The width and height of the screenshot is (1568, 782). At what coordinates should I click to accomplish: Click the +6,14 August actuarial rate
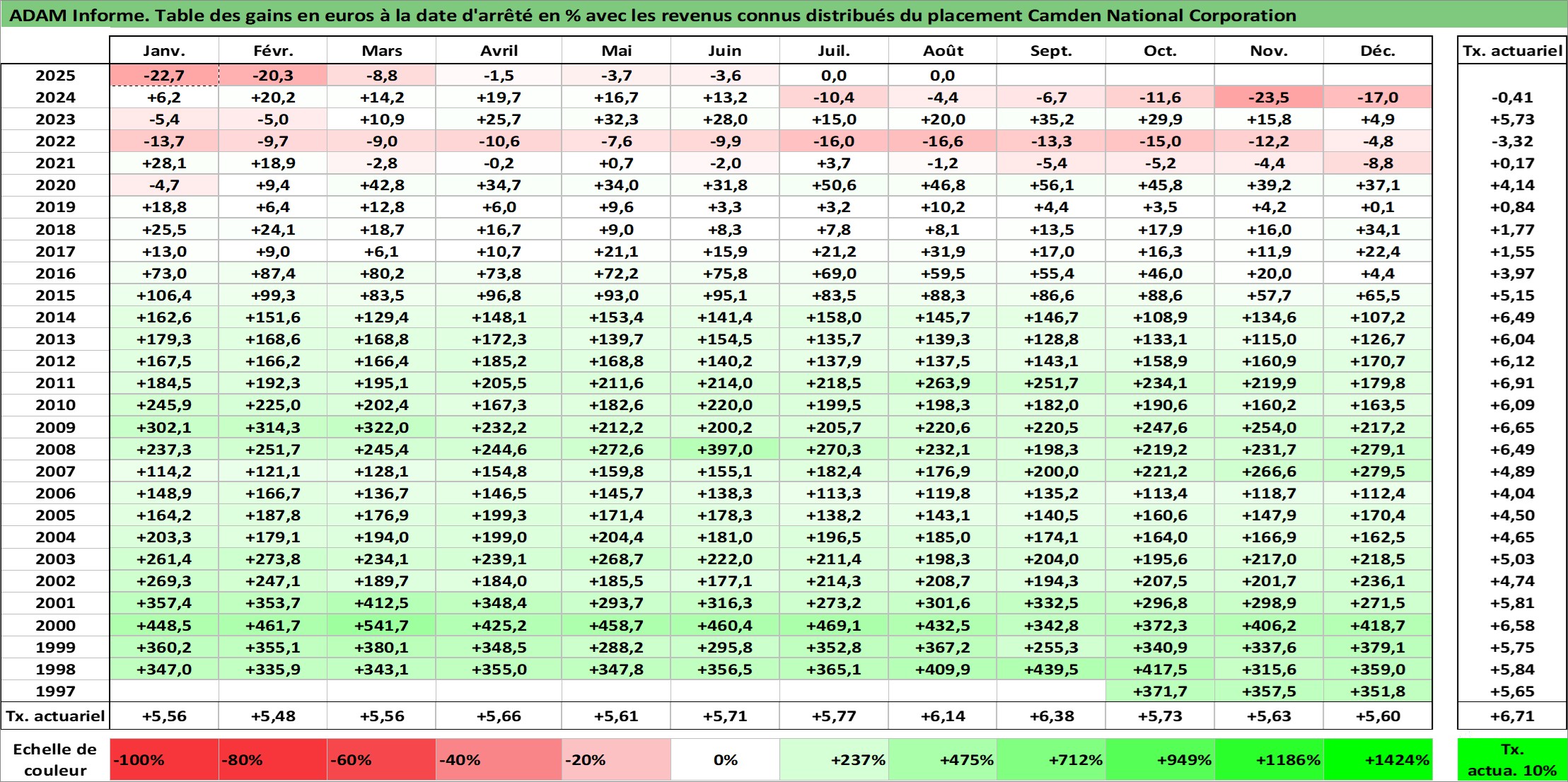tap(943, 716)
